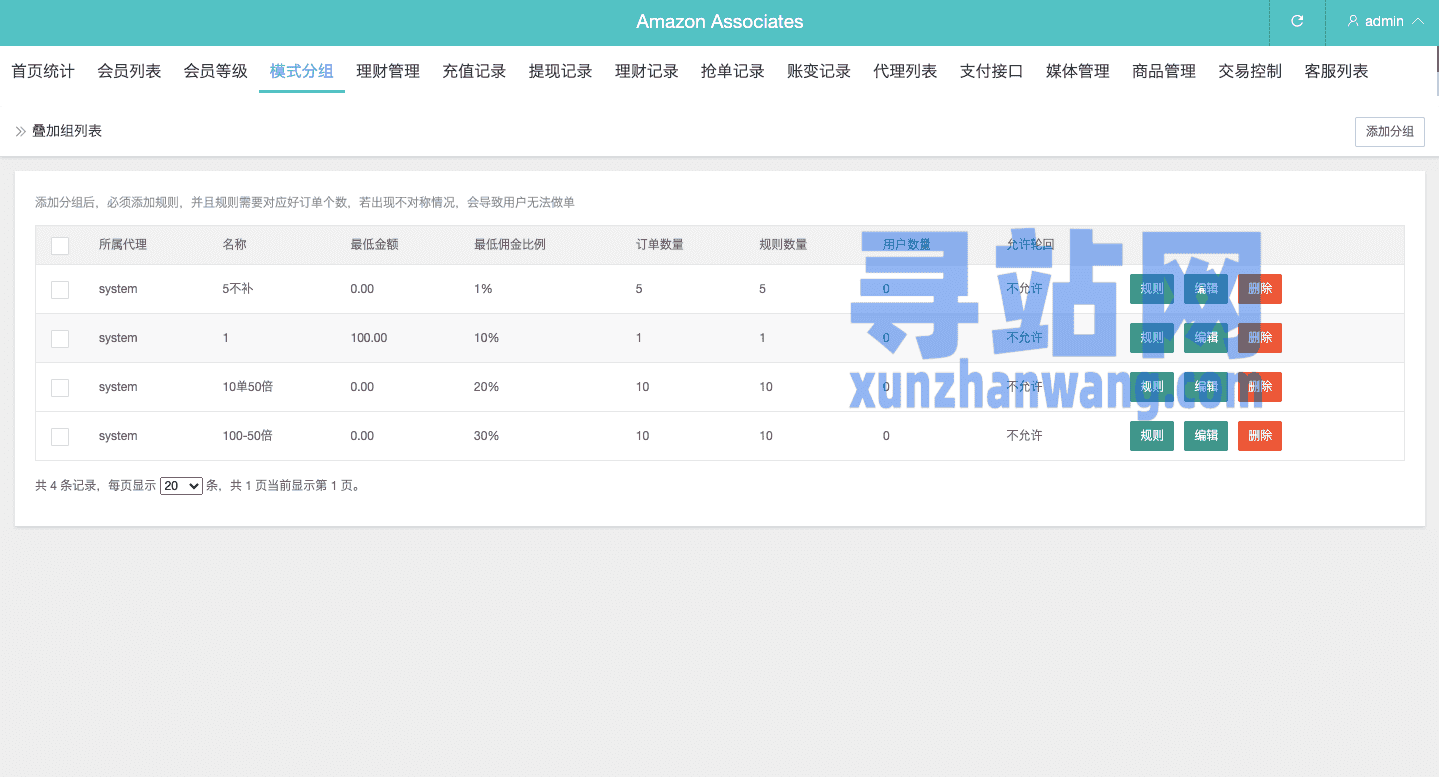Toggle the select-all checkbox in table header
Screen dimensions: 1439x777
pyautogui.click(x=60, y=245)
